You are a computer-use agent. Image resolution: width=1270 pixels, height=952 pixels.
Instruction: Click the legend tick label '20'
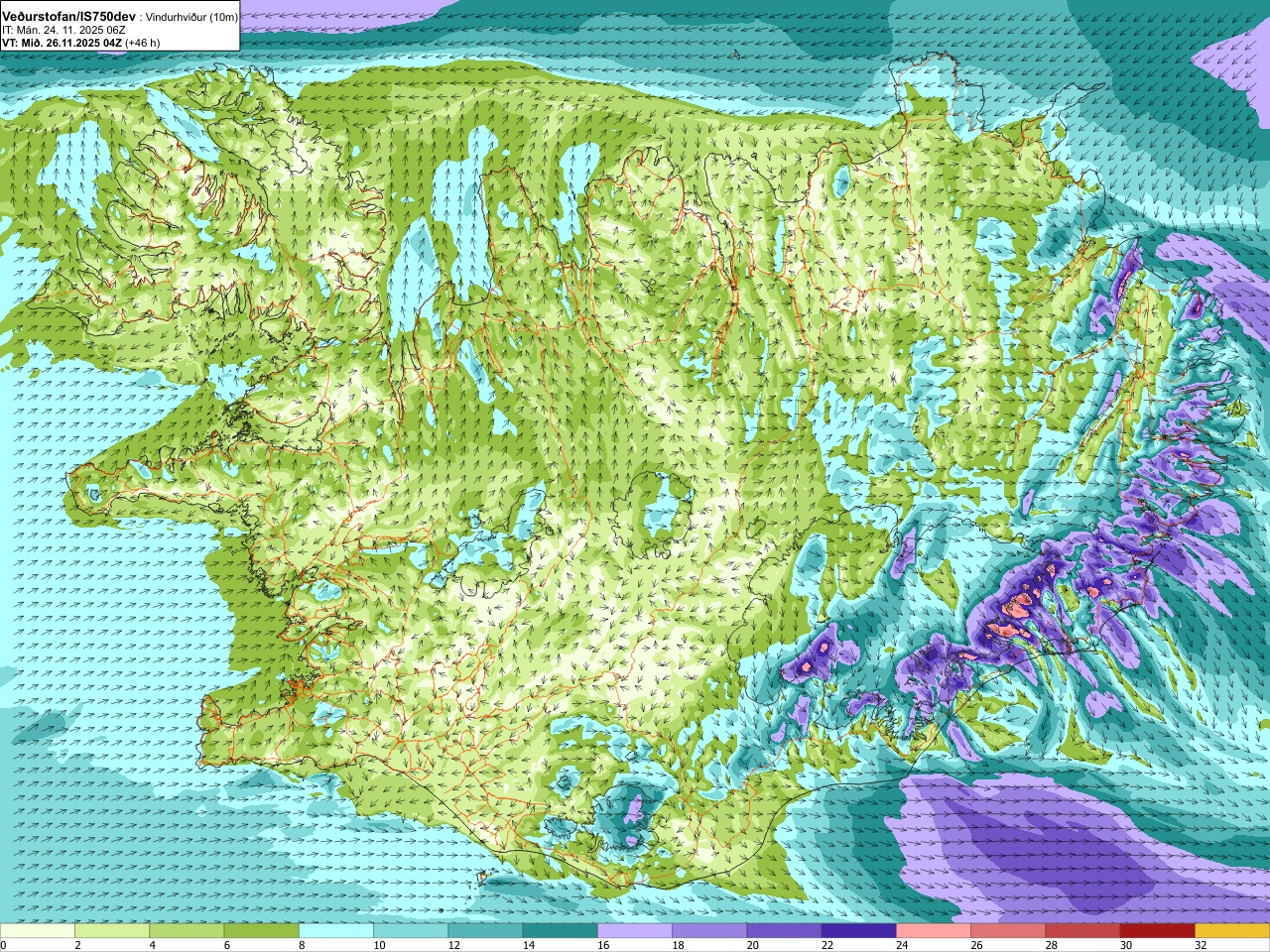click(752, 945)
